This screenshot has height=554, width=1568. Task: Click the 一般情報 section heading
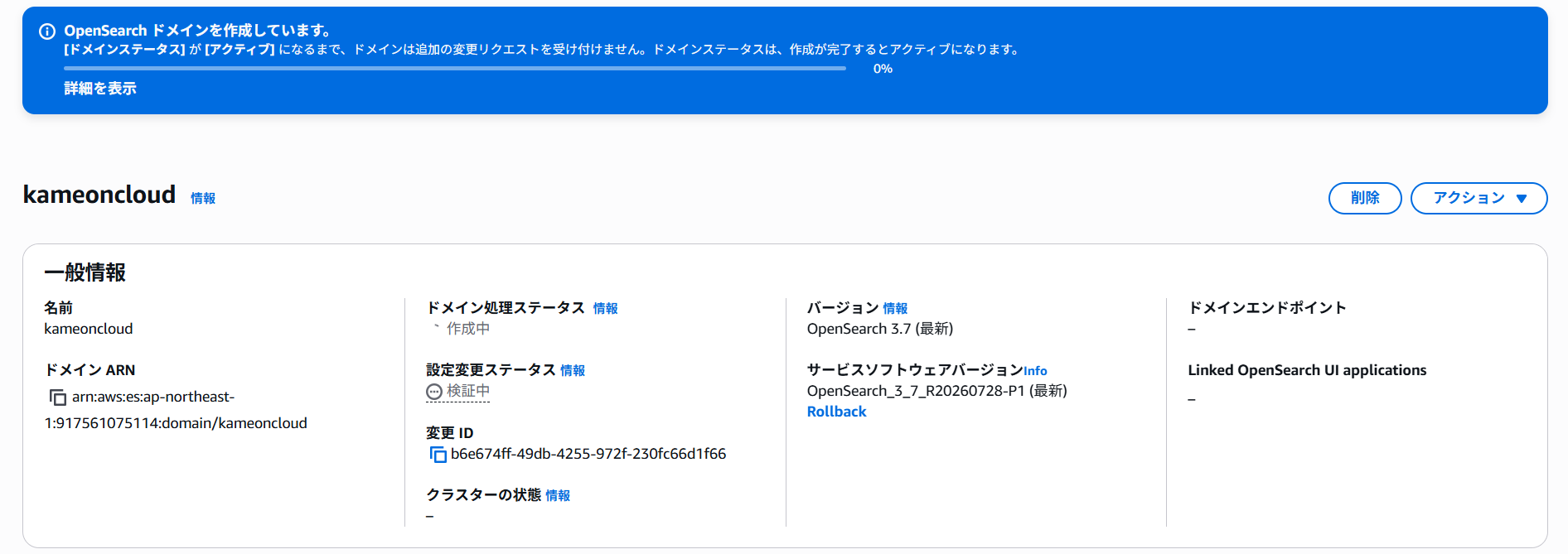(85, 272)
